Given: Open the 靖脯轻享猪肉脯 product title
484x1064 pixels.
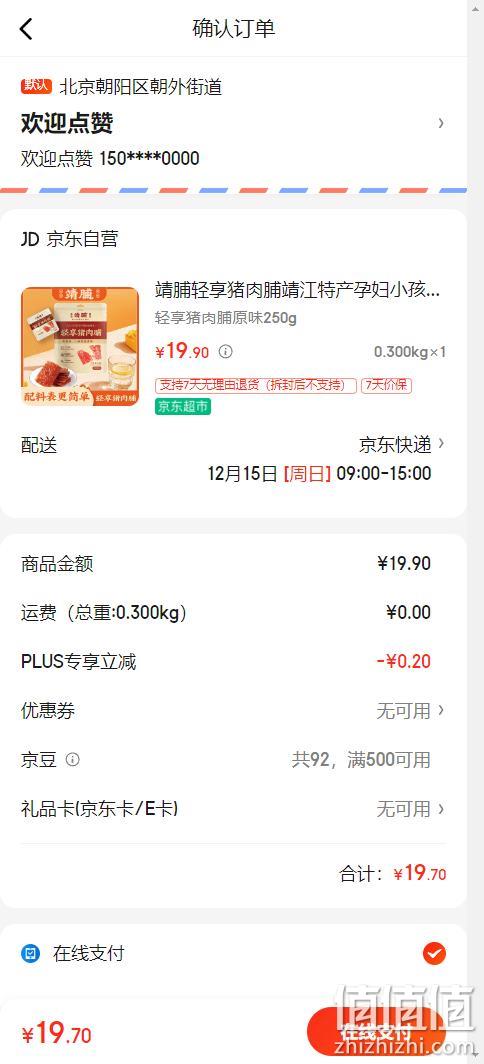Looking at the screenshot, I should point(297,290).
